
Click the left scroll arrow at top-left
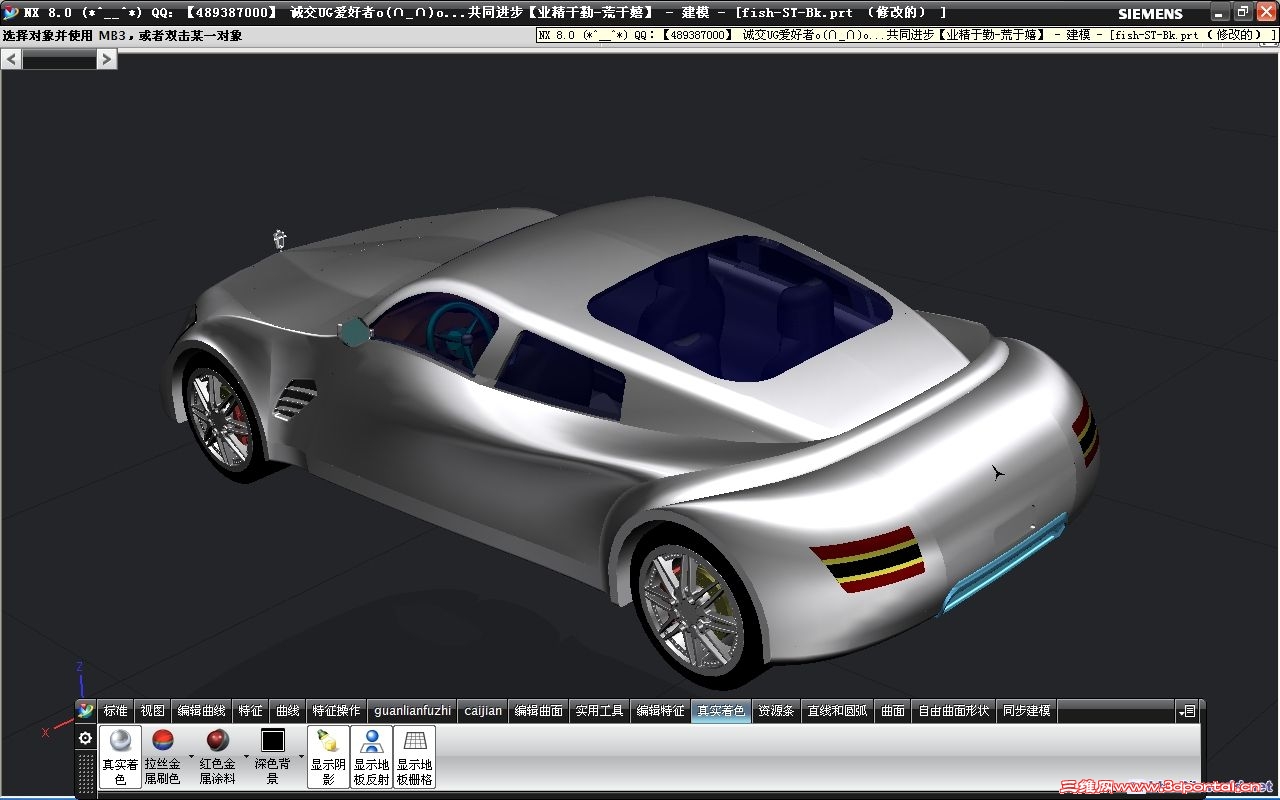pyautogui.click(x=12, y=59)
